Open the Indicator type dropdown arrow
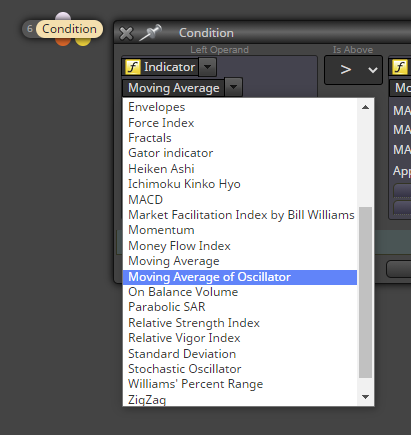 (207, 67)
